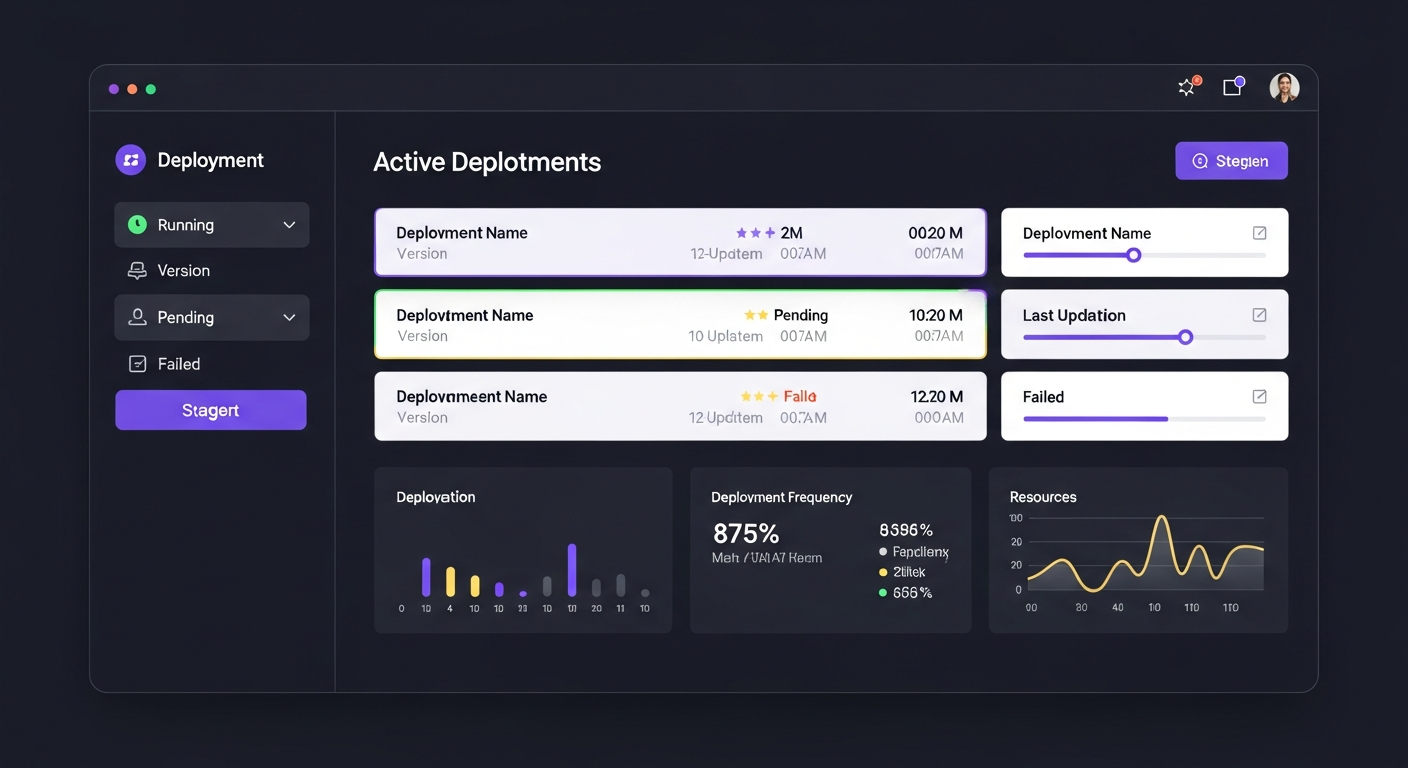Click edit icon on Deployment Name card
This screenshot has width=1408, height=768.
point(1259,233)
